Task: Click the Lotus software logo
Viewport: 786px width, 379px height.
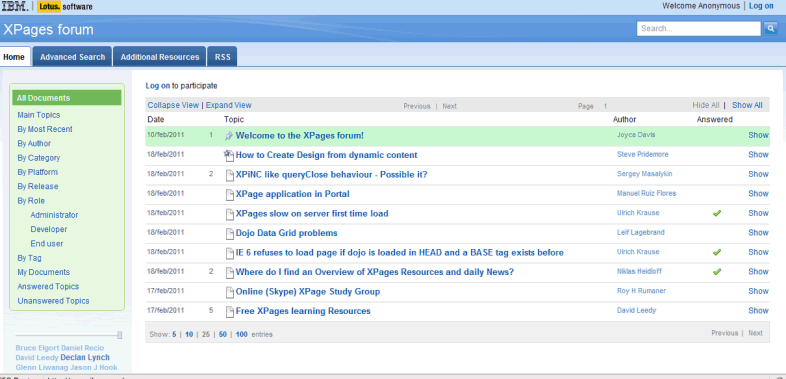Action: coord(65,7)
